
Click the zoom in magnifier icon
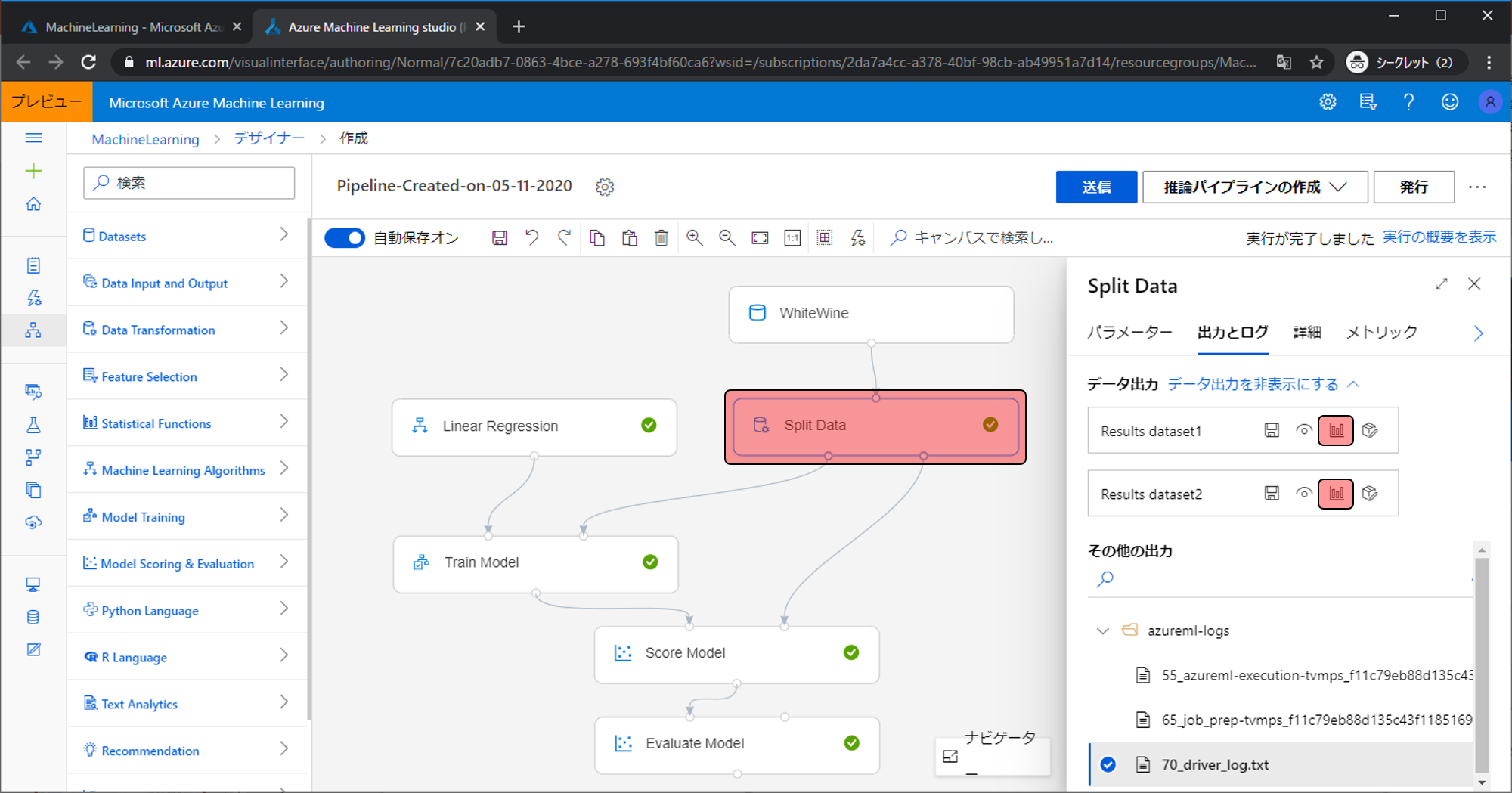click(694, 238)
